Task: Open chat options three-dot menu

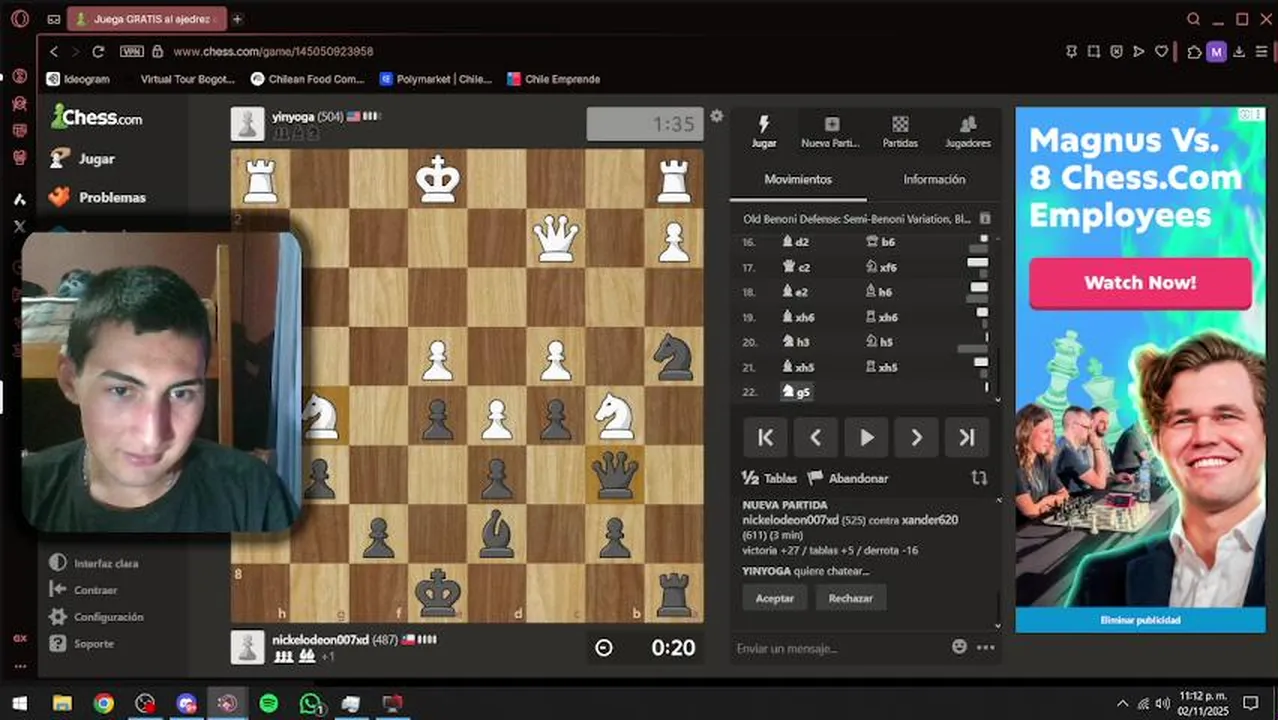Action: [986, 647]
